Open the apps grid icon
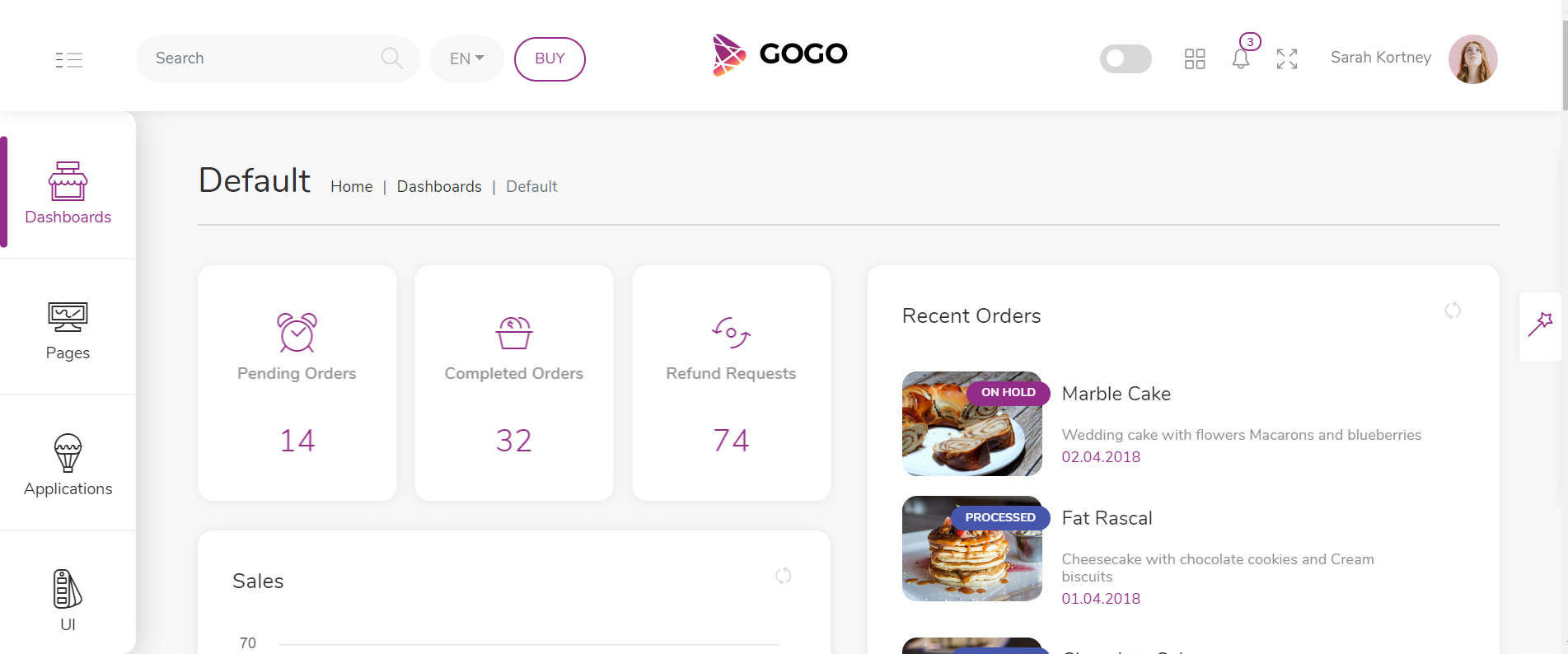The height and width of the screenshot is (654, 1568). click(1195, 58)
